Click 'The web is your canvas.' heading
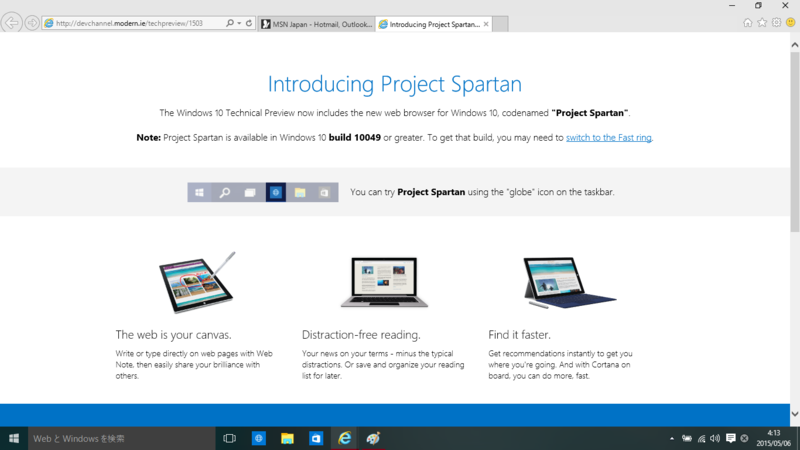The image size is (800, 450). (x=173, y=335)
